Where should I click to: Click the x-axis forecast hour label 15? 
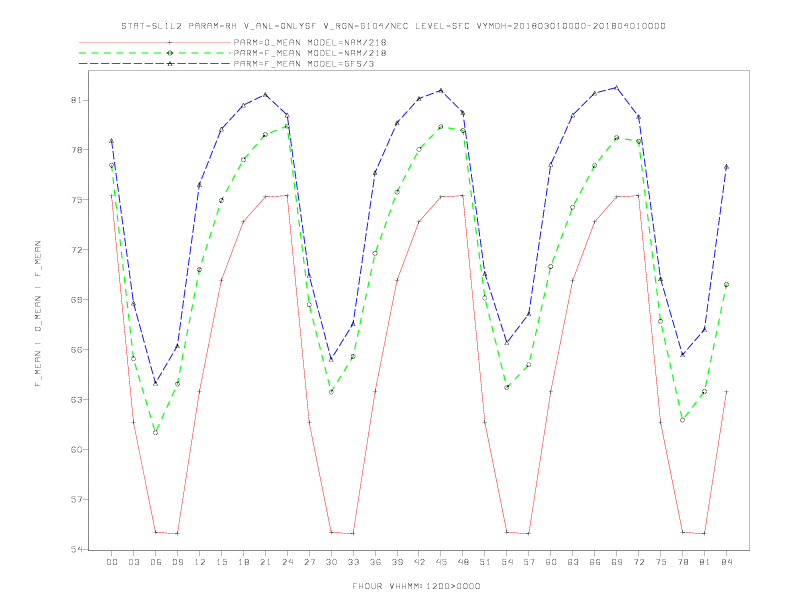(221, 562)
